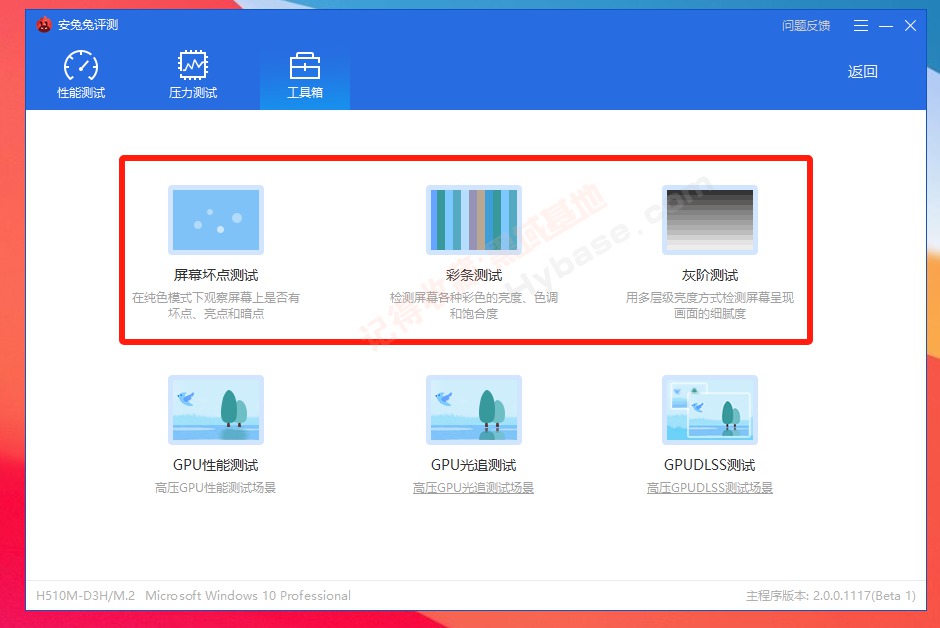
Task: Open the hamburger menu in title bar
Action: point(861,26)
